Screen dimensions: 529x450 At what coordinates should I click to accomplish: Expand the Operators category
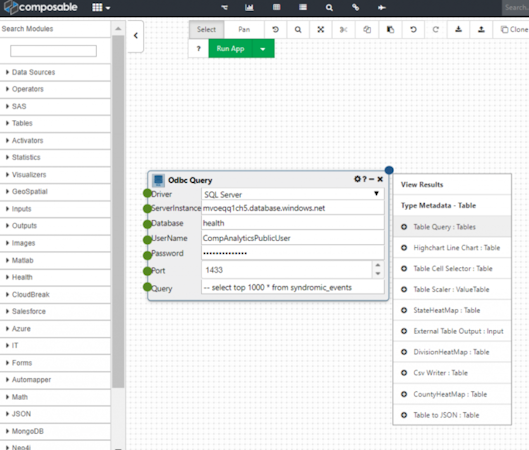click(x=55, y=89)
